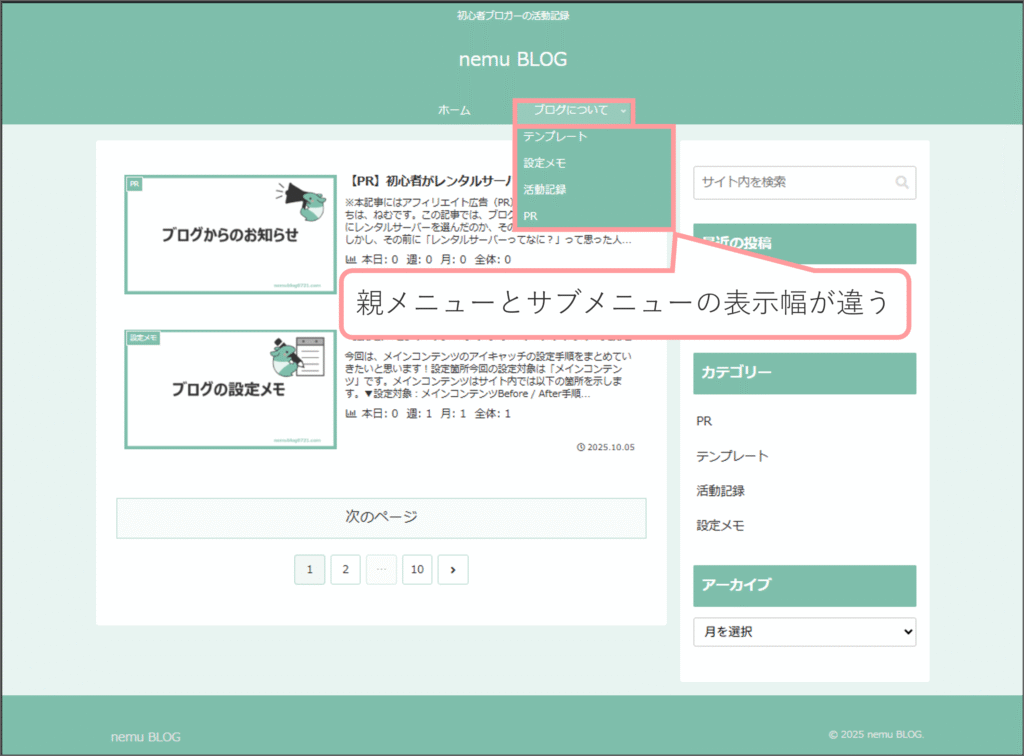Click the search magnifier icon
Viewport: 1024px width, 756px height.
[x=902, y=183]
